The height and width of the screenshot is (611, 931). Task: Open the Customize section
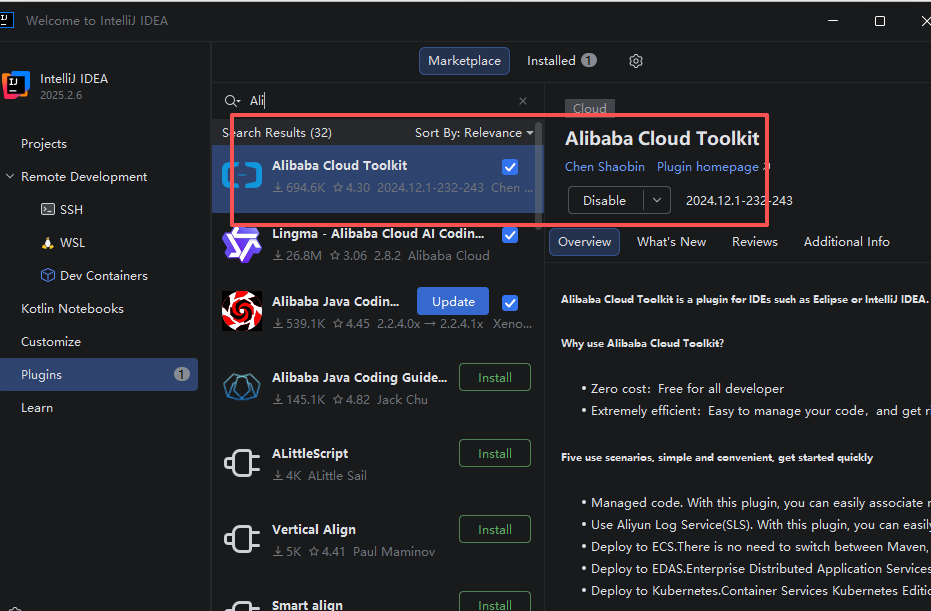[51, 341]
